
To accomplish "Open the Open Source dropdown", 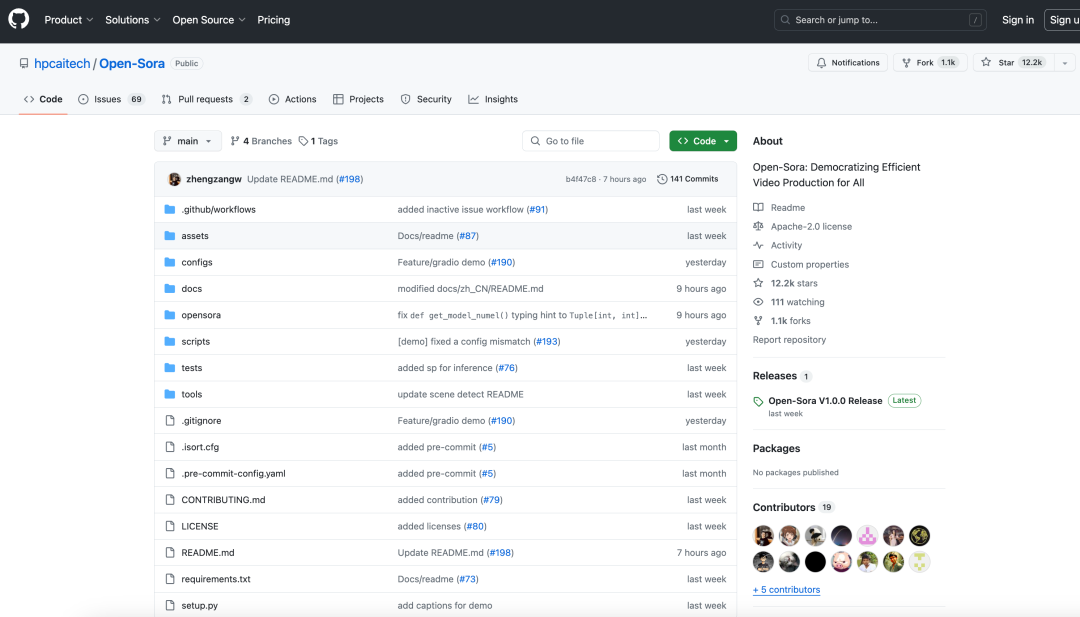I will [209, 20].
